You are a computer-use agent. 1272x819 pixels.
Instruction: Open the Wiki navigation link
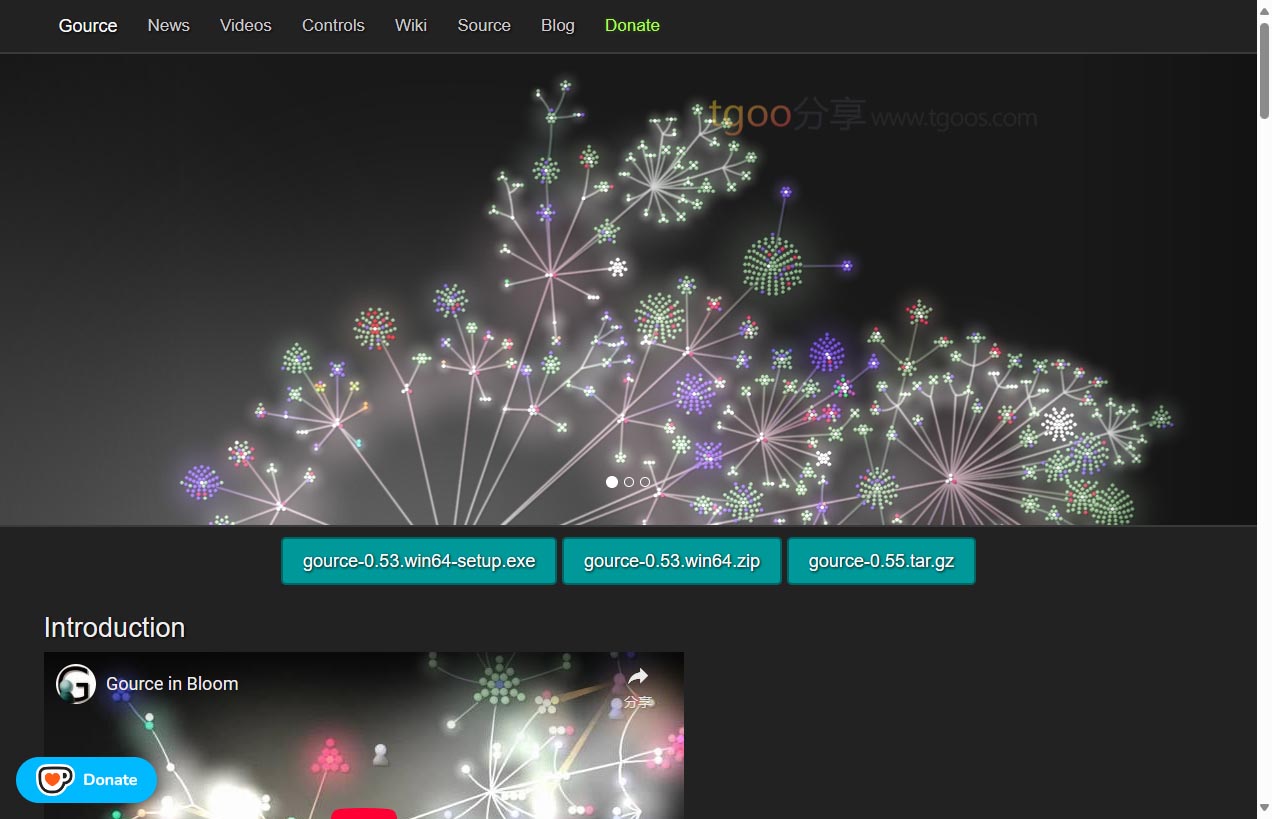411,26
